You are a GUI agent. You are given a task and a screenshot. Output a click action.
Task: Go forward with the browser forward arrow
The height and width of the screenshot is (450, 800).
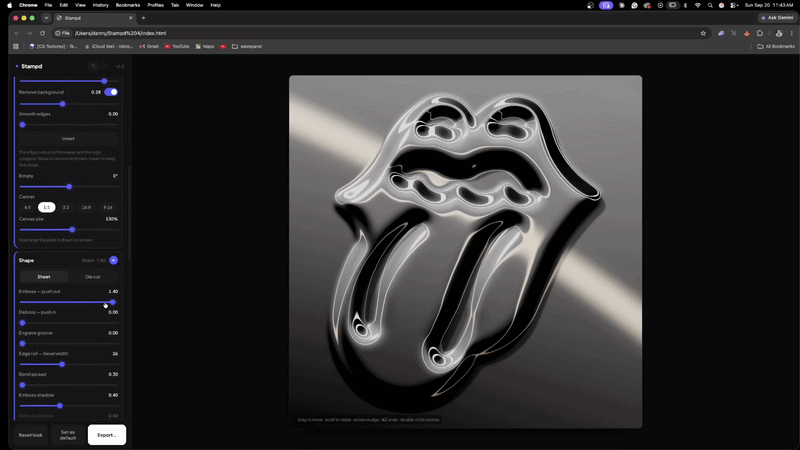point(30,33)
